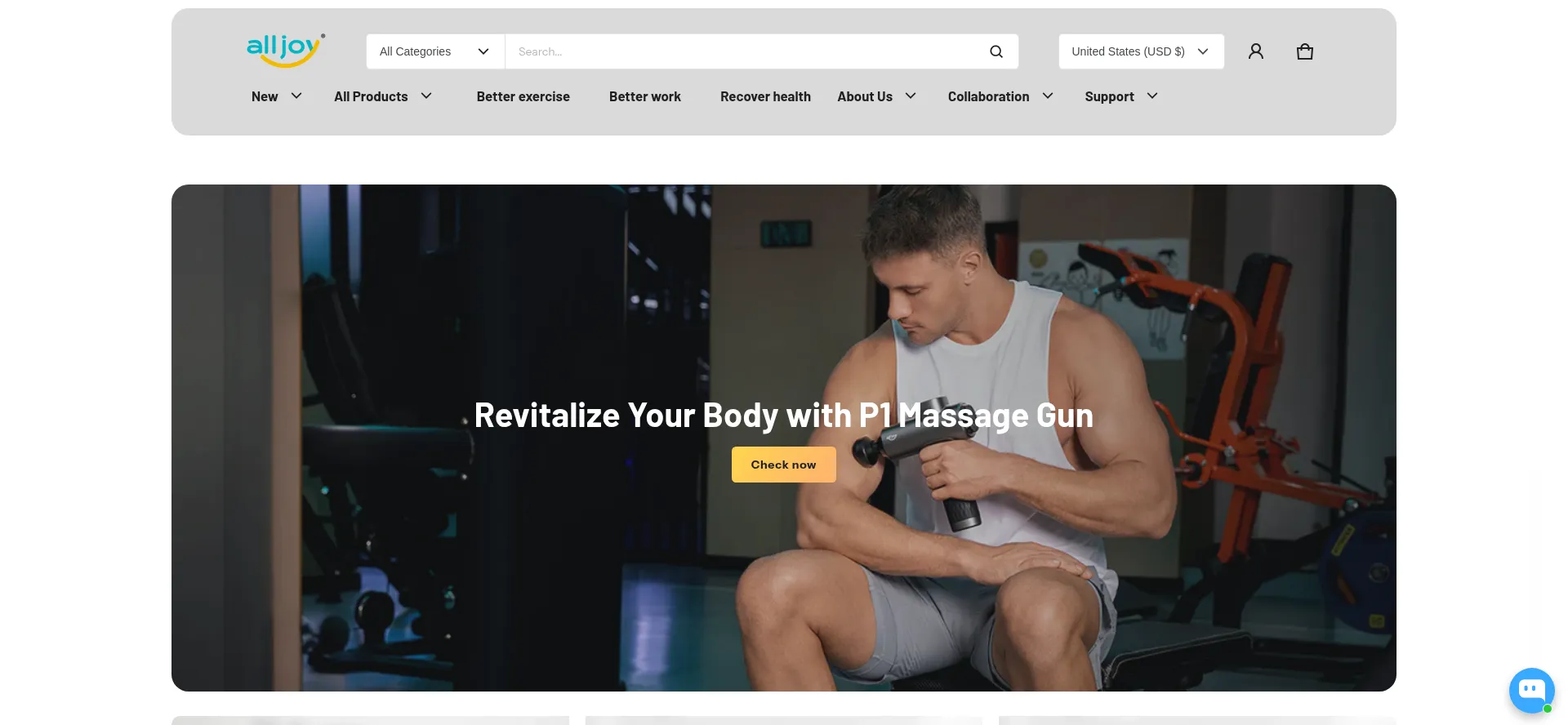Open the live chat bubble widget
This screenshot has height=725, width=1568.
pos(1530,691)
